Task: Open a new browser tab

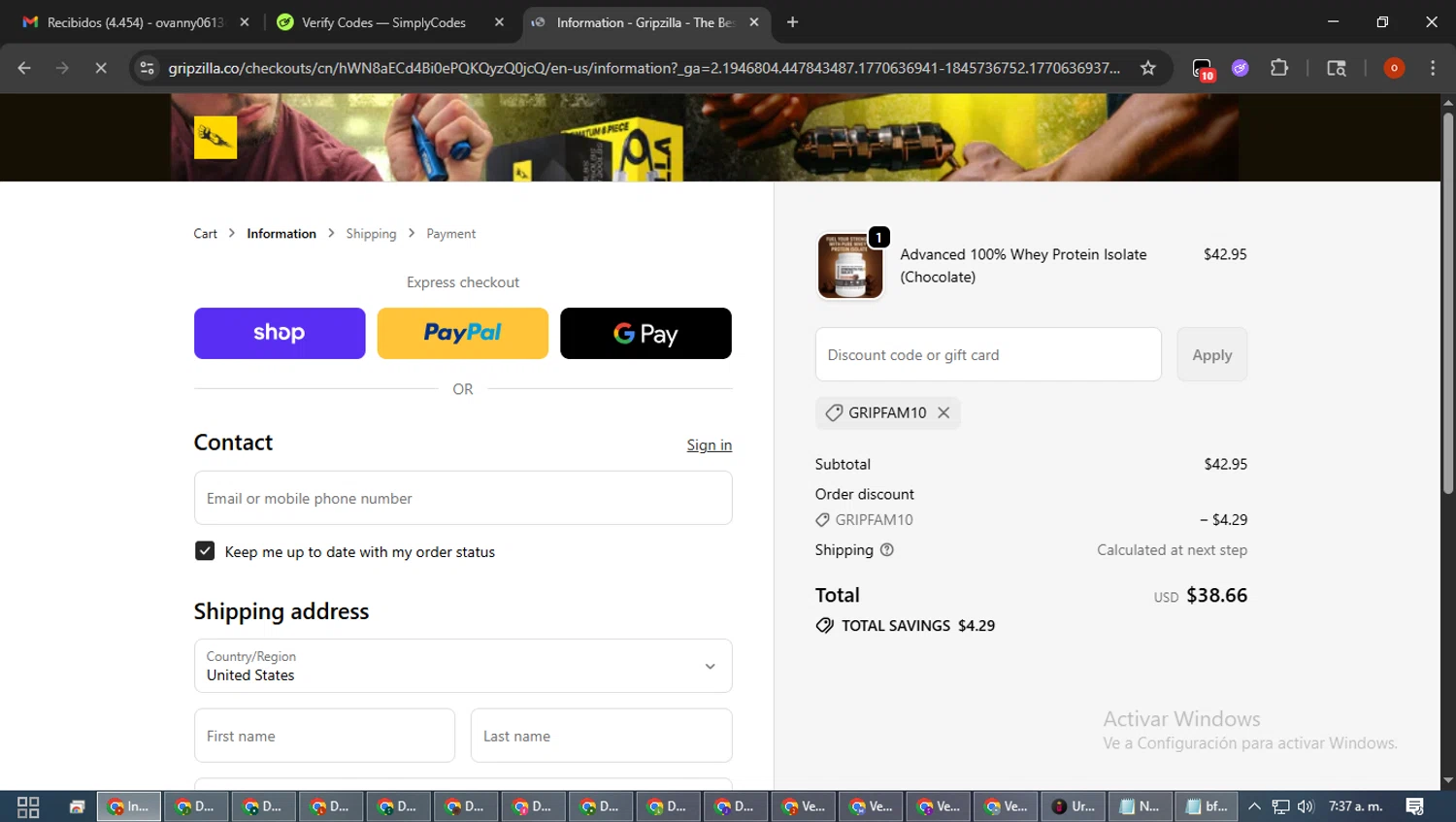Action: pyautogui.click(x=792, y=22)
